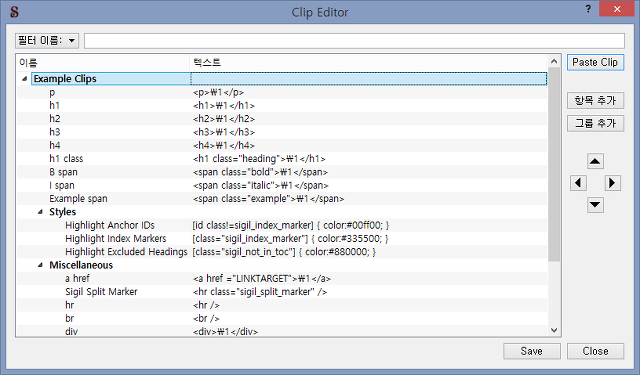Click the <h2>₩1</h2> text cell
The height and width of the screenshot is (375, 640).
(224, 119)
